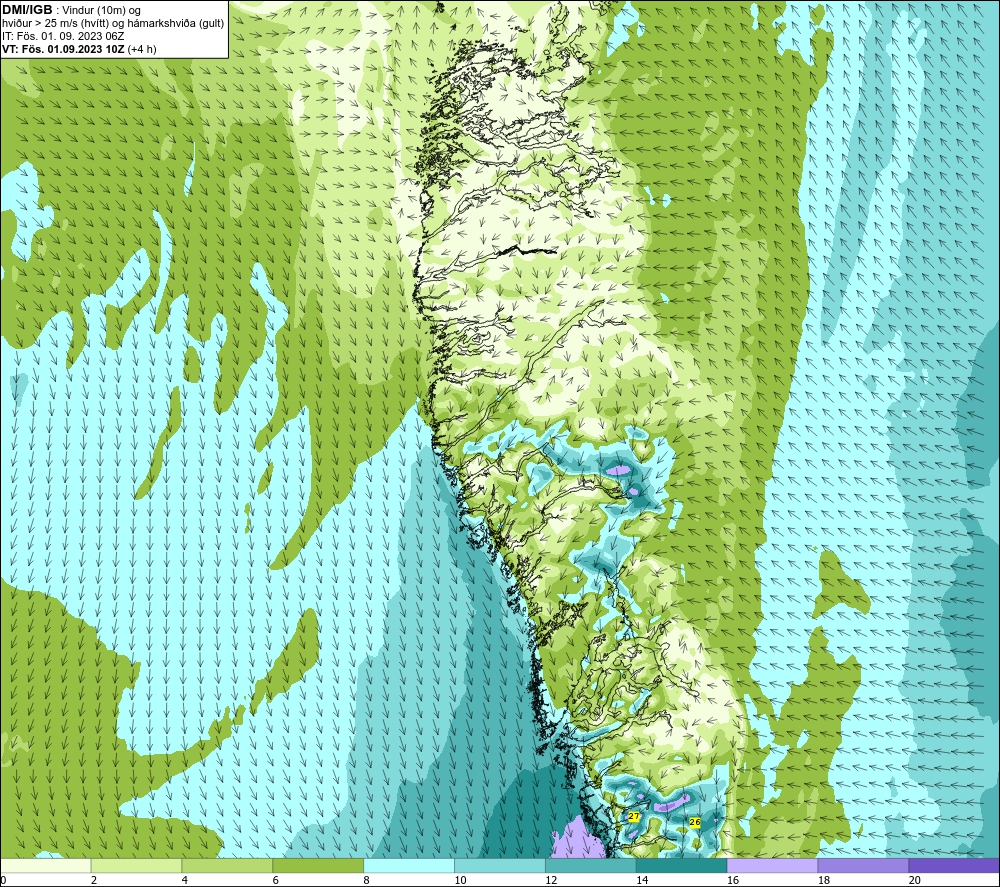The width and height of the screenshot is (1000, 887).
Task: Select the above 20 m/s dark purple swatch
Action: pos(954,865)
